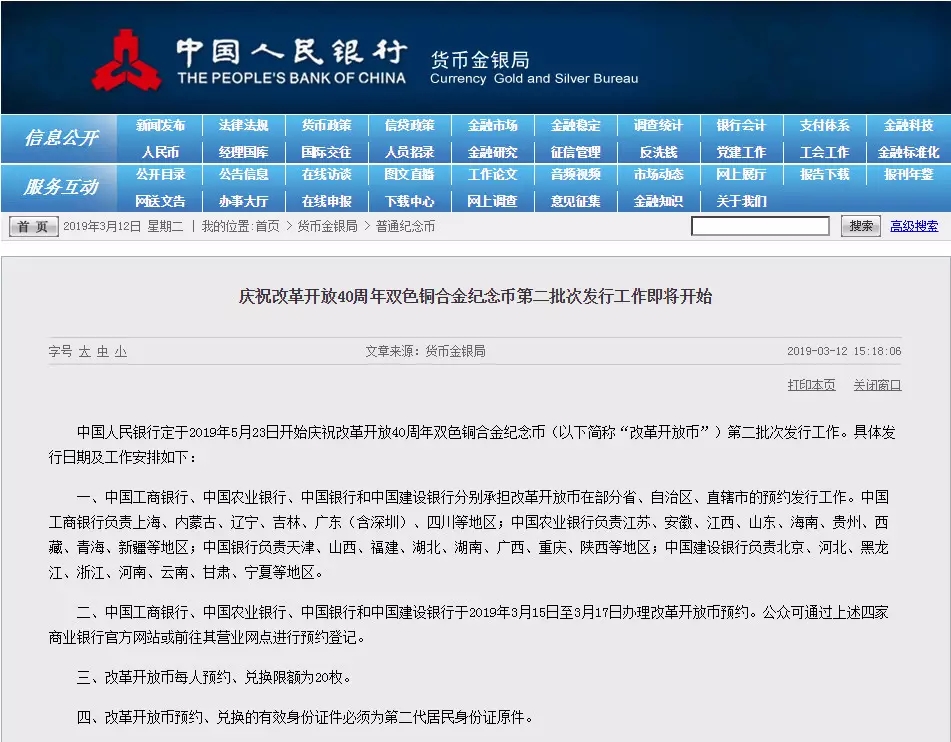
Task: Go to the 经理国库 section
Action: tap(243, 152)
